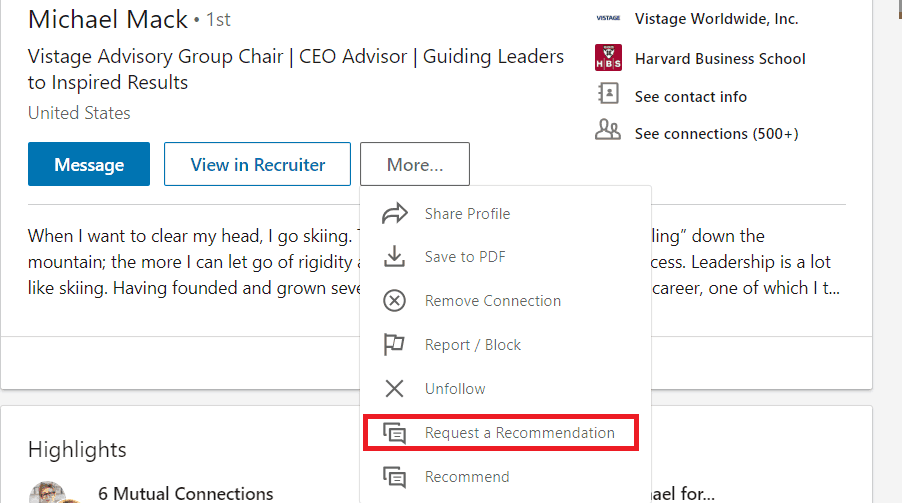
Task: Open See contact info link
Action: point(690,97)
